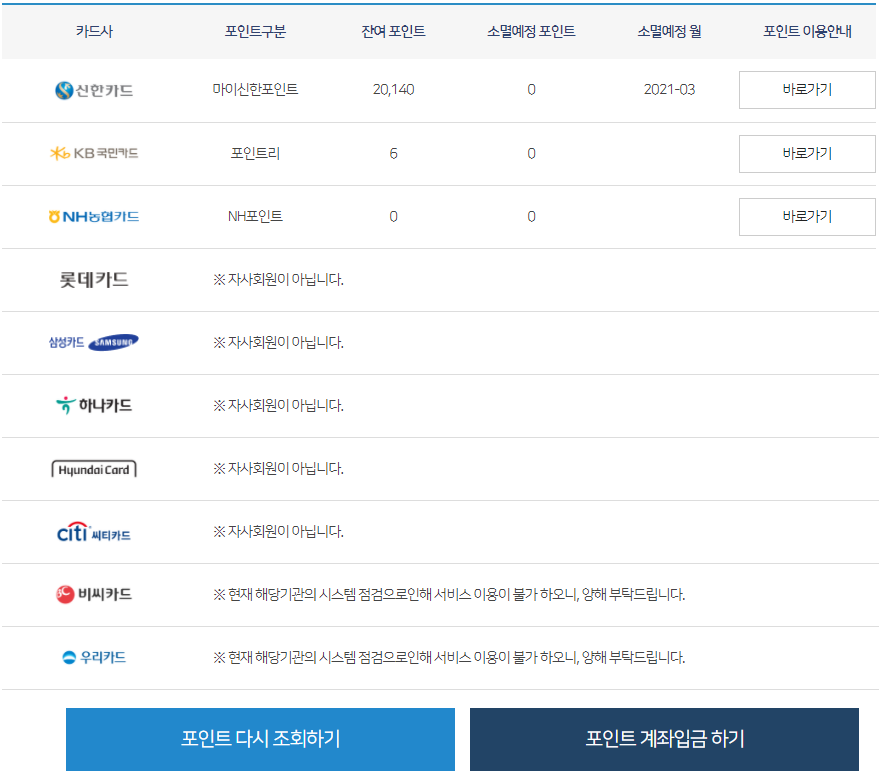Click the citi 씨티카드 logo
879x777 pixels.
(x=94, y=532)
